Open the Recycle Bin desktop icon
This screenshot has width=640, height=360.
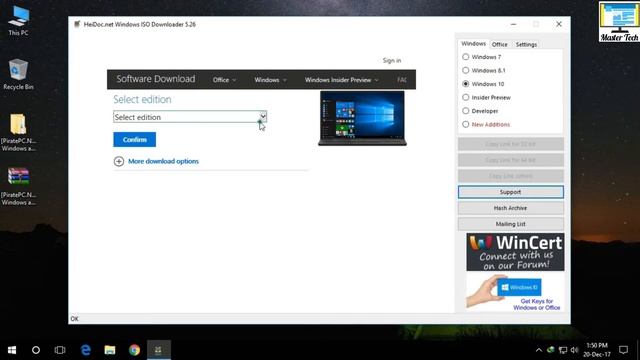coord(18,74)
